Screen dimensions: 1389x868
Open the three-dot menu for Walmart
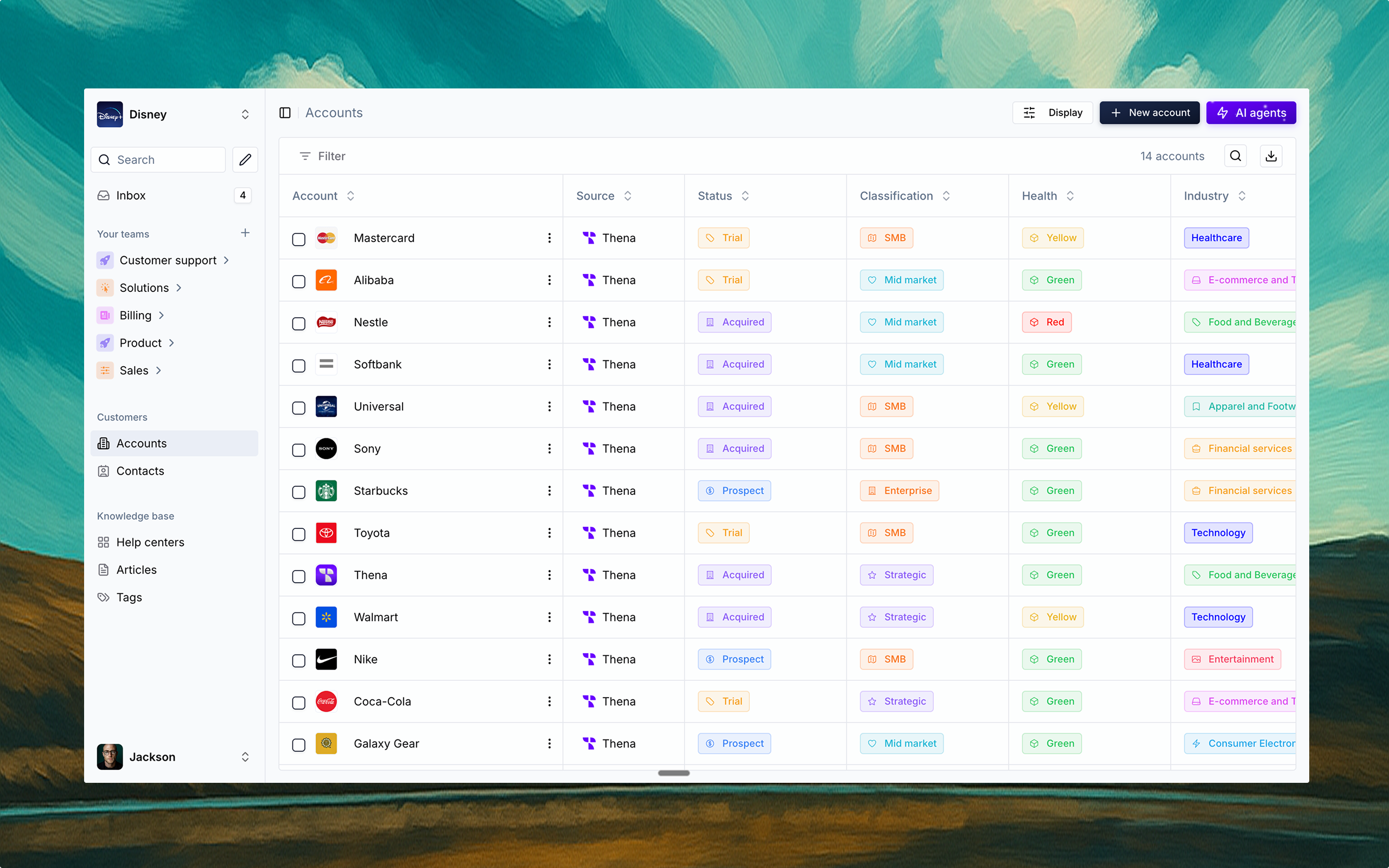point(549,617)
